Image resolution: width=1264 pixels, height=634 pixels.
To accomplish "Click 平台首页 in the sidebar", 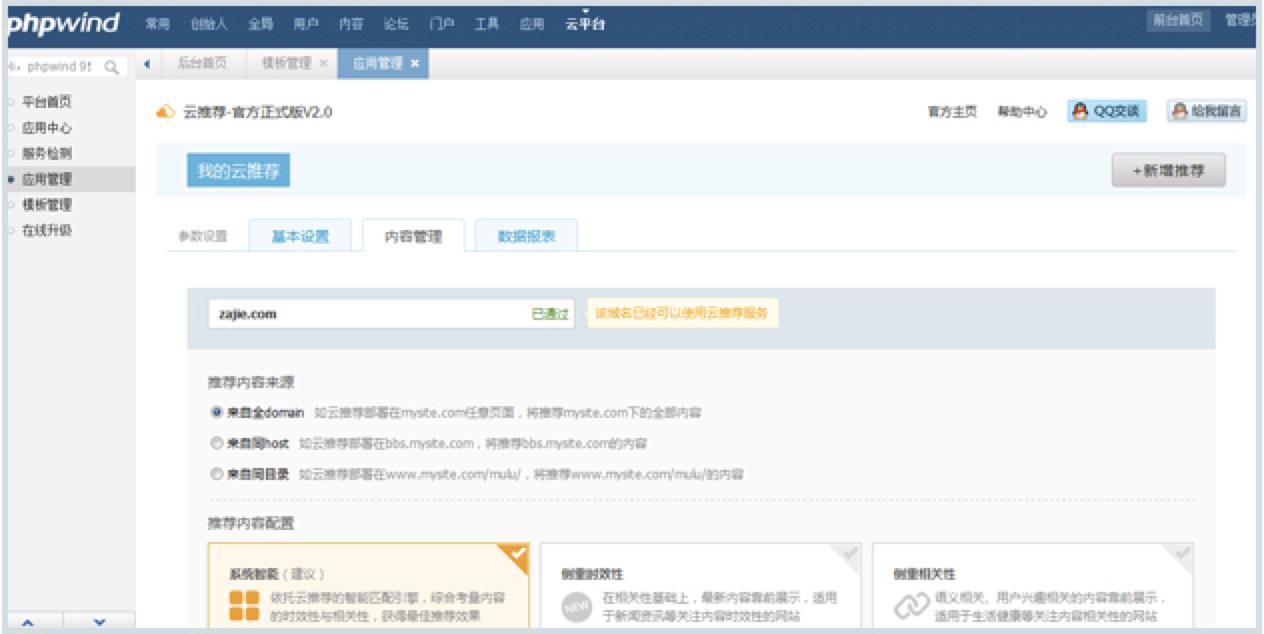I will coord(47,102).
